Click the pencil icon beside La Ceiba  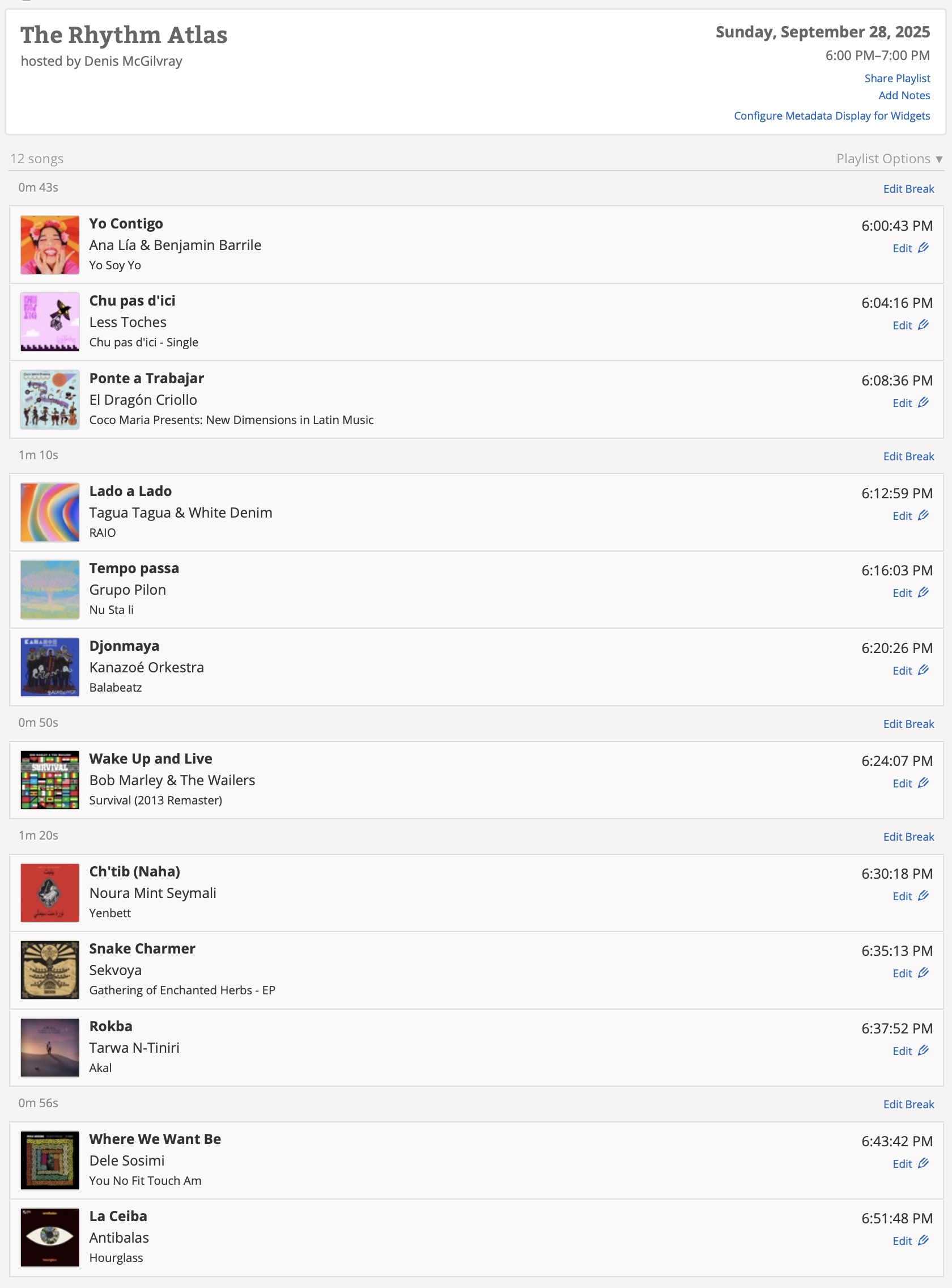(x=923, y=1241)
